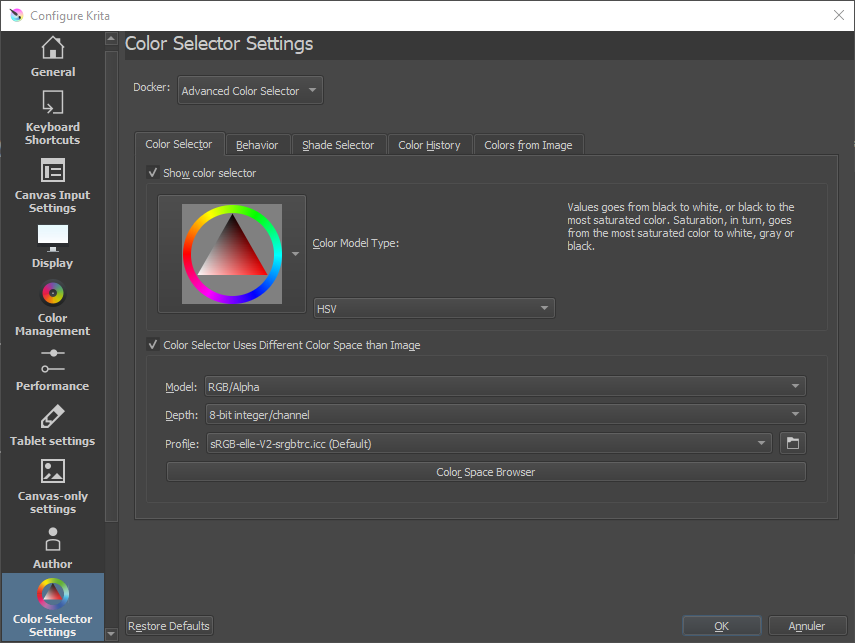The height and width of the screenshot is (643, 855).
Task: Click the color wheel triangle selector preview
Action: 232,254
